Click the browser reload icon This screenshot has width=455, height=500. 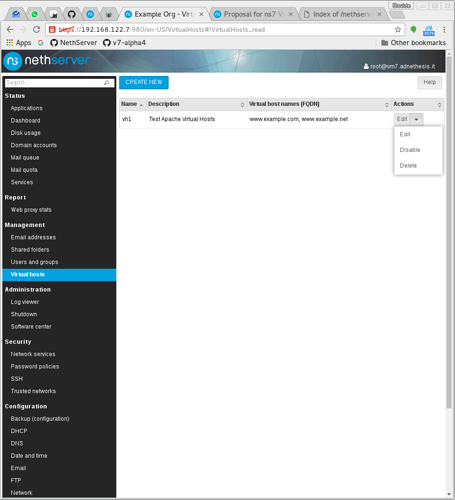tap(36, 30)
